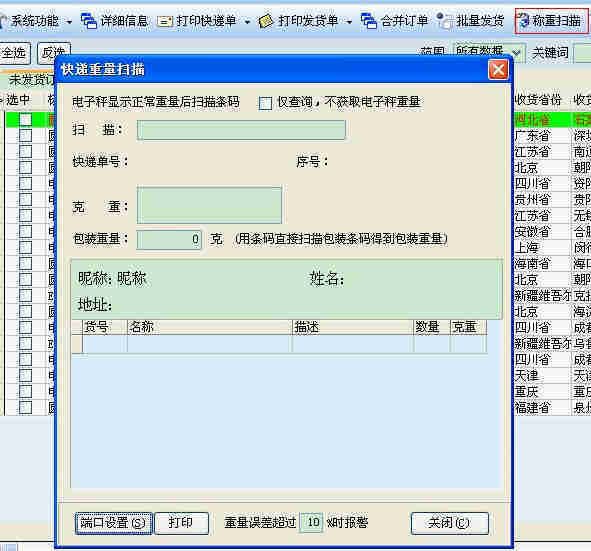The height and width of the screenshot is (551, 591).
Task: Click the 批量发货 toolbar icon
Action: [444, 20]
